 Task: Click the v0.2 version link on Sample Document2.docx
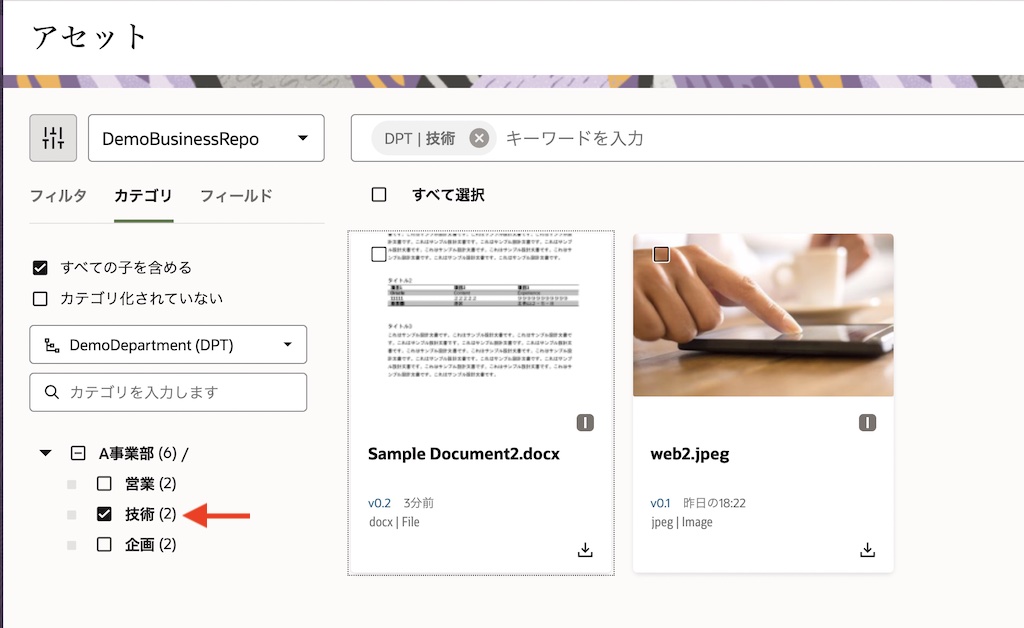[x=378, y=503]
